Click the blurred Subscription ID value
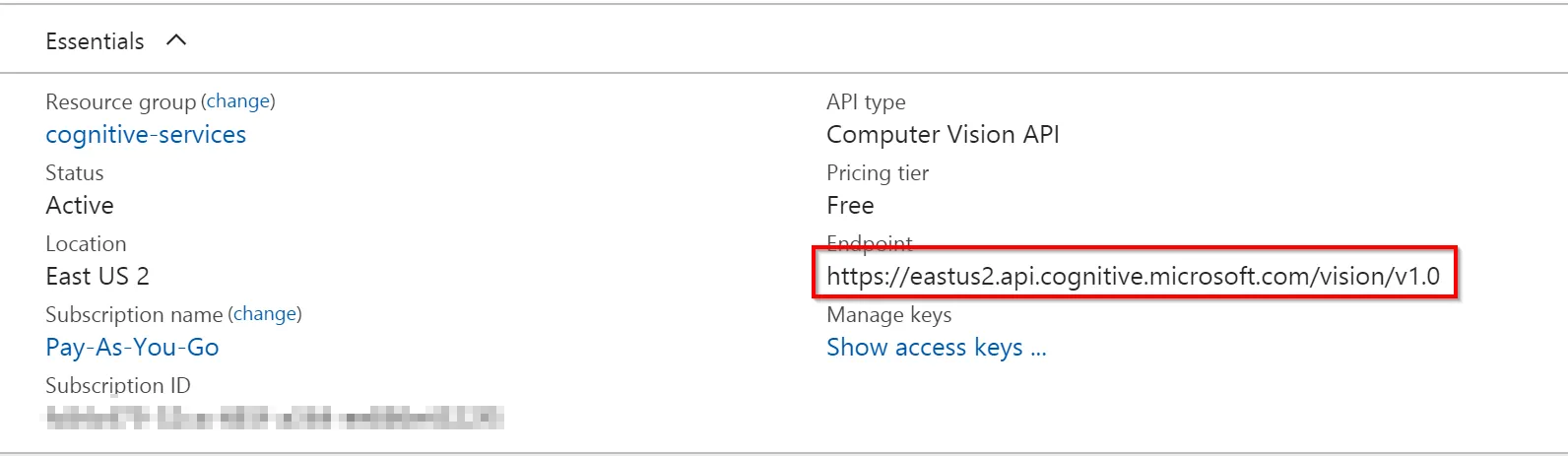 click(x=274, y=418)
